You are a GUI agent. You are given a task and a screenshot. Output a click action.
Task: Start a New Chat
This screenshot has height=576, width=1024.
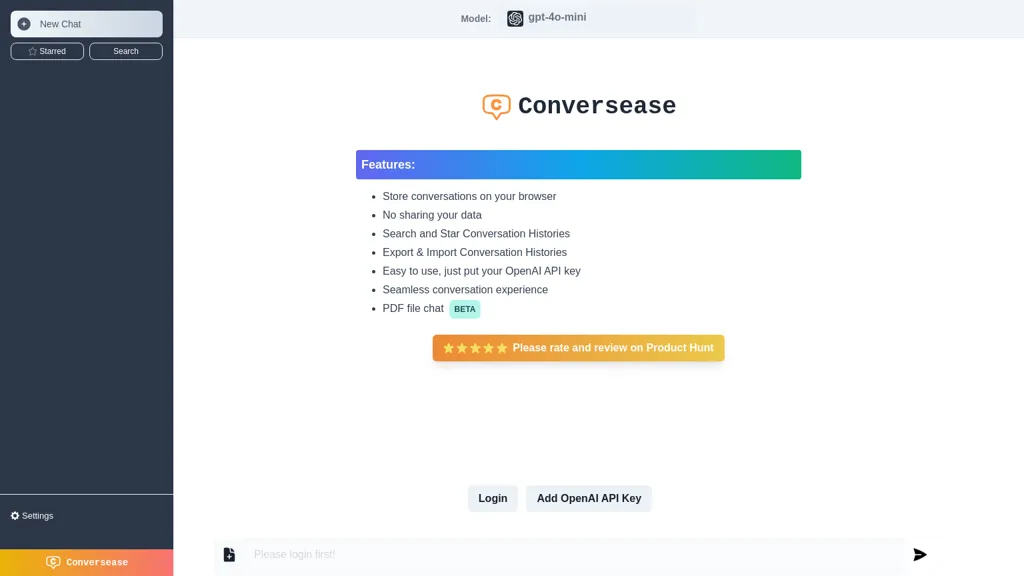pos(86,24)
